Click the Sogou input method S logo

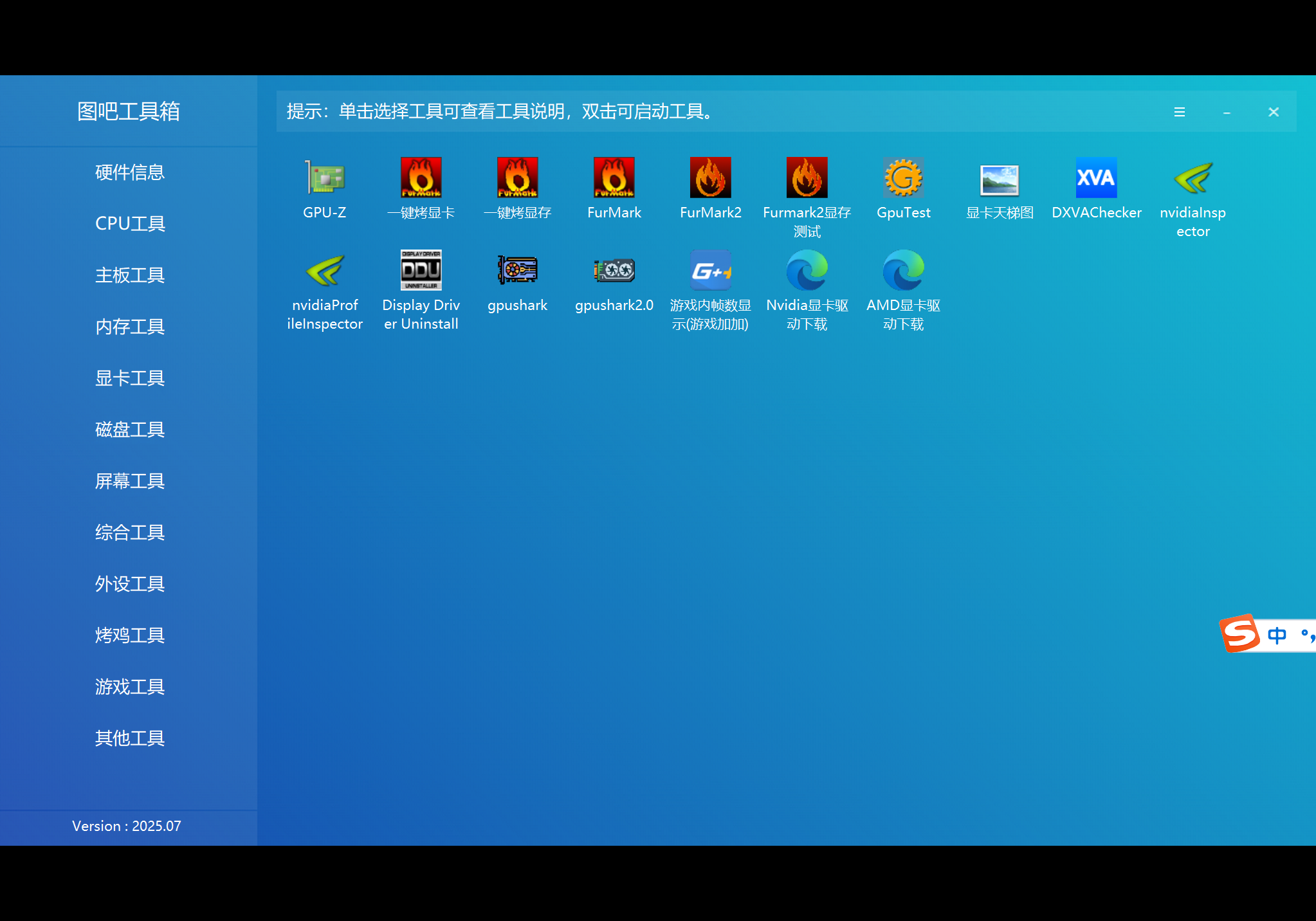click(x=1239, y=634)
